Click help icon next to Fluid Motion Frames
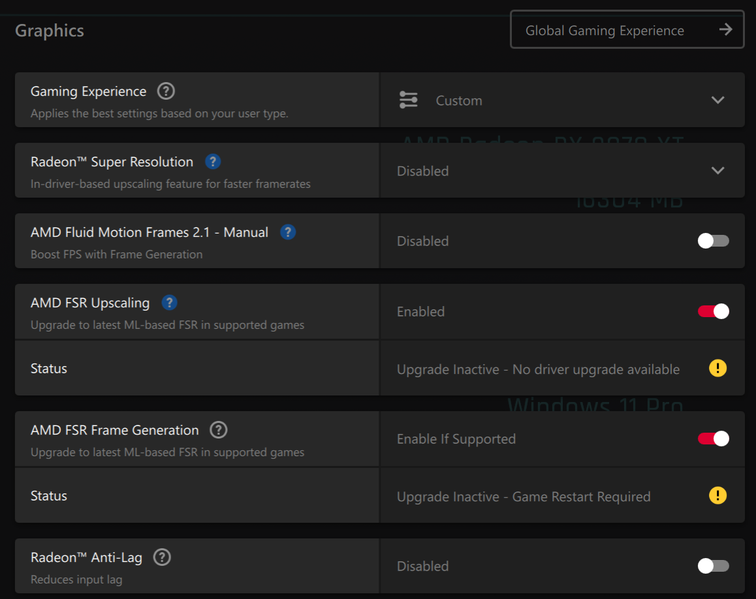 288,232
